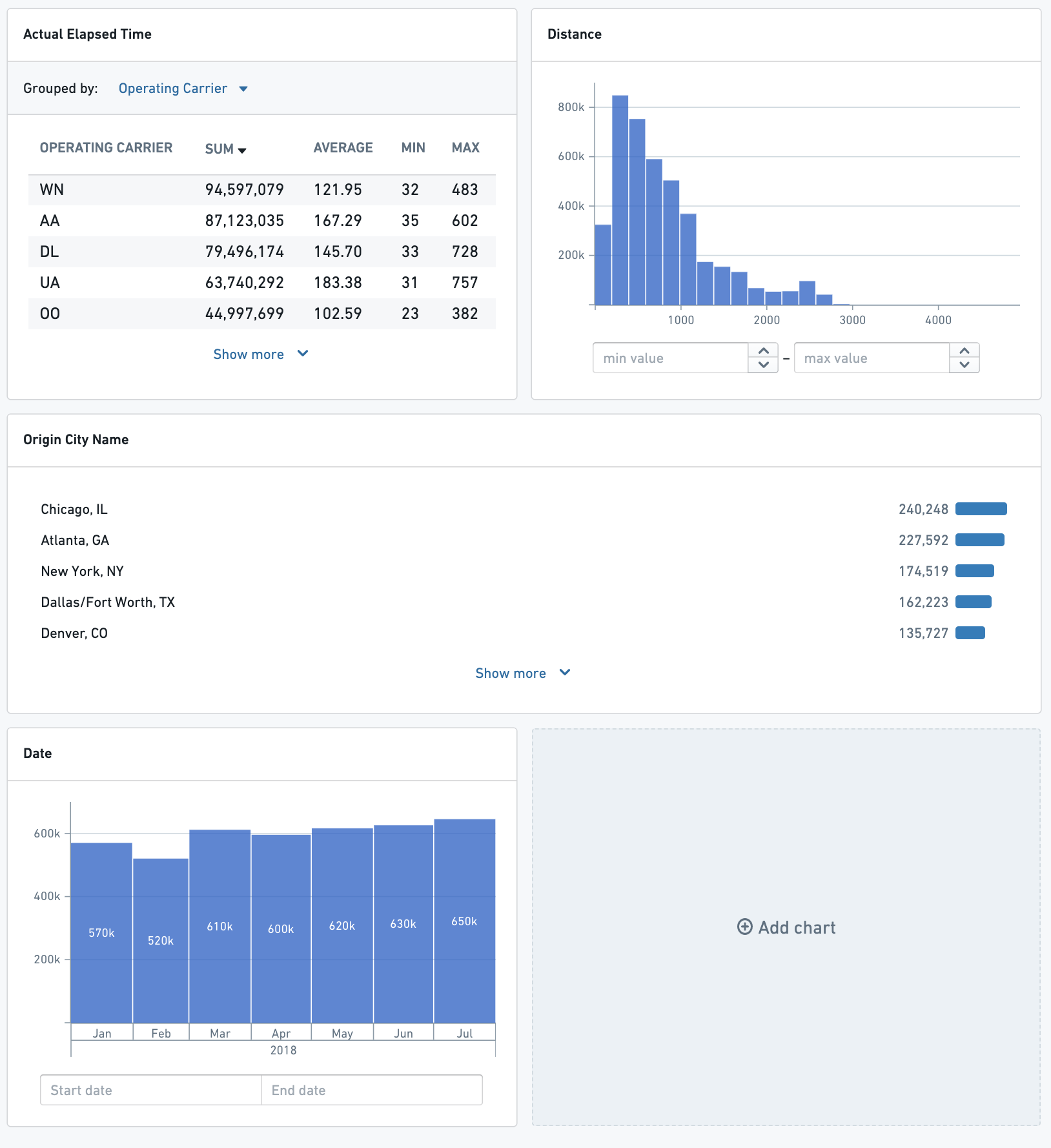This screenshot has height=1148, width=1051.
Task: Show more carriers in Actual Elapsed Time
Action: coord(261,354)
